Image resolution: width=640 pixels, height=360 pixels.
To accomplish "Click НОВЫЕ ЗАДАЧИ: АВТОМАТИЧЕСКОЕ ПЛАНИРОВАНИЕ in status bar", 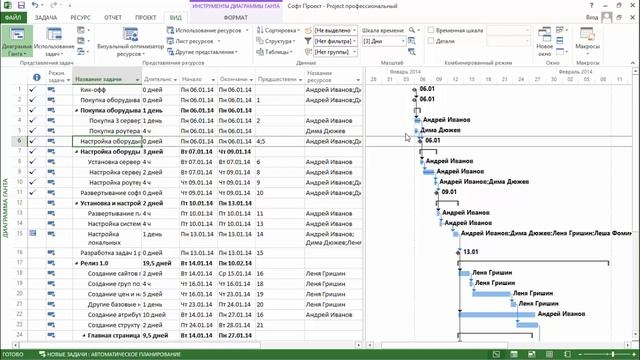I will 110,354.
